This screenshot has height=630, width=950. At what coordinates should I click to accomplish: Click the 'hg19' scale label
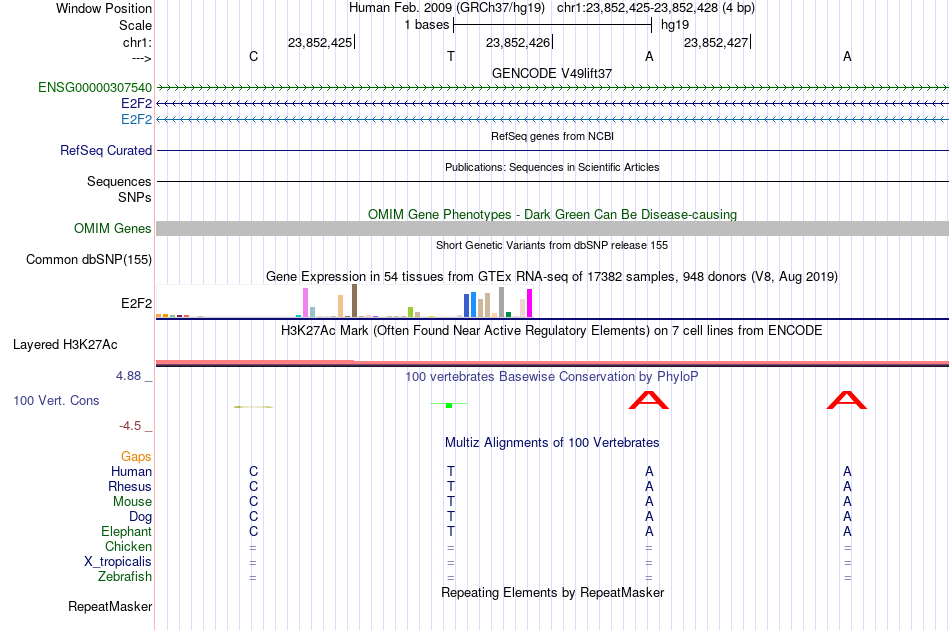click(675, 25)
